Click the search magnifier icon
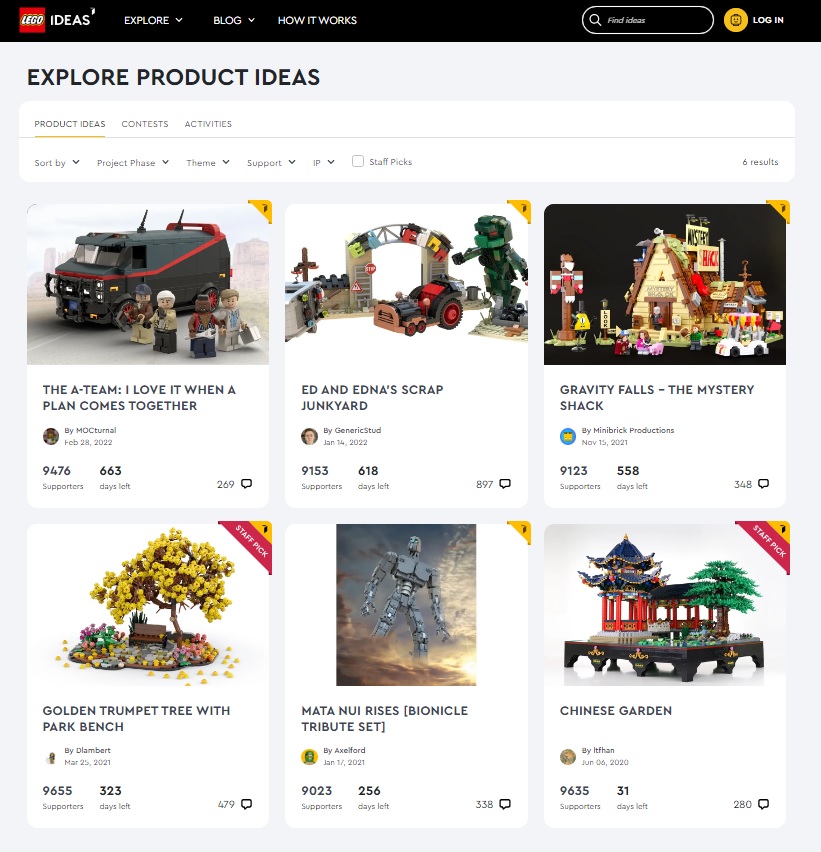The image size is (821, 852). coord(595,20)
